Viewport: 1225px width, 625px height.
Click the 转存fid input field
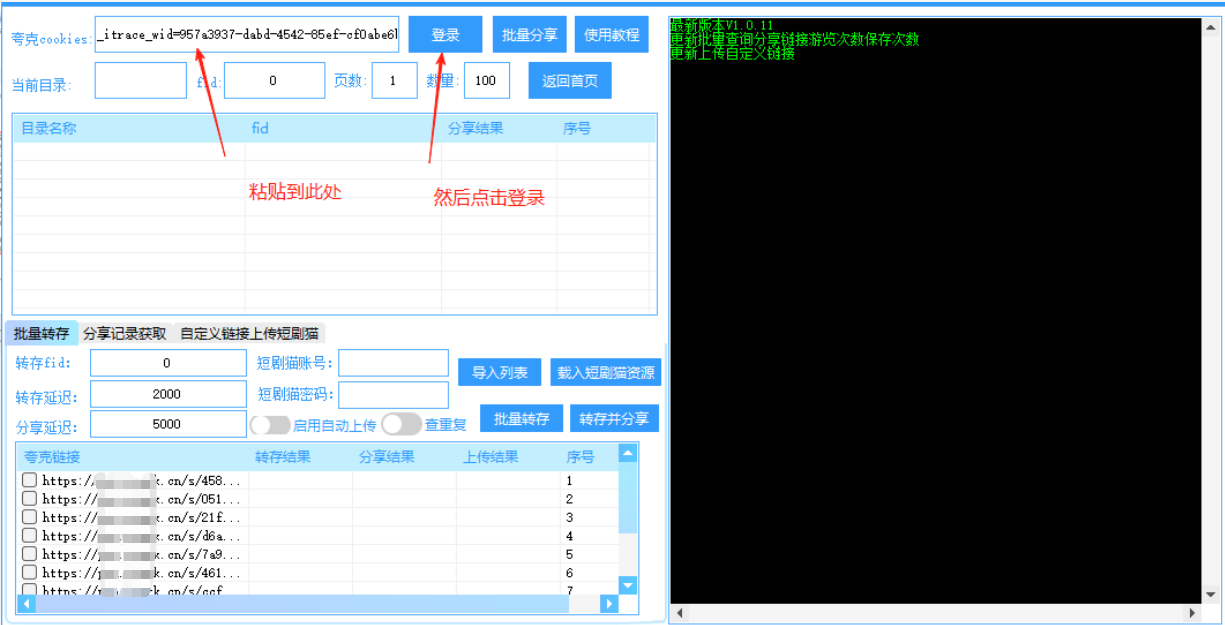pos(168,363)
